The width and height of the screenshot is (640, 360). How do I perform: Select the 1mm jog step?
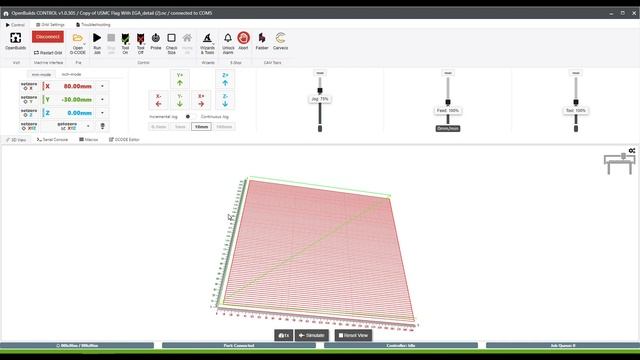180,127
